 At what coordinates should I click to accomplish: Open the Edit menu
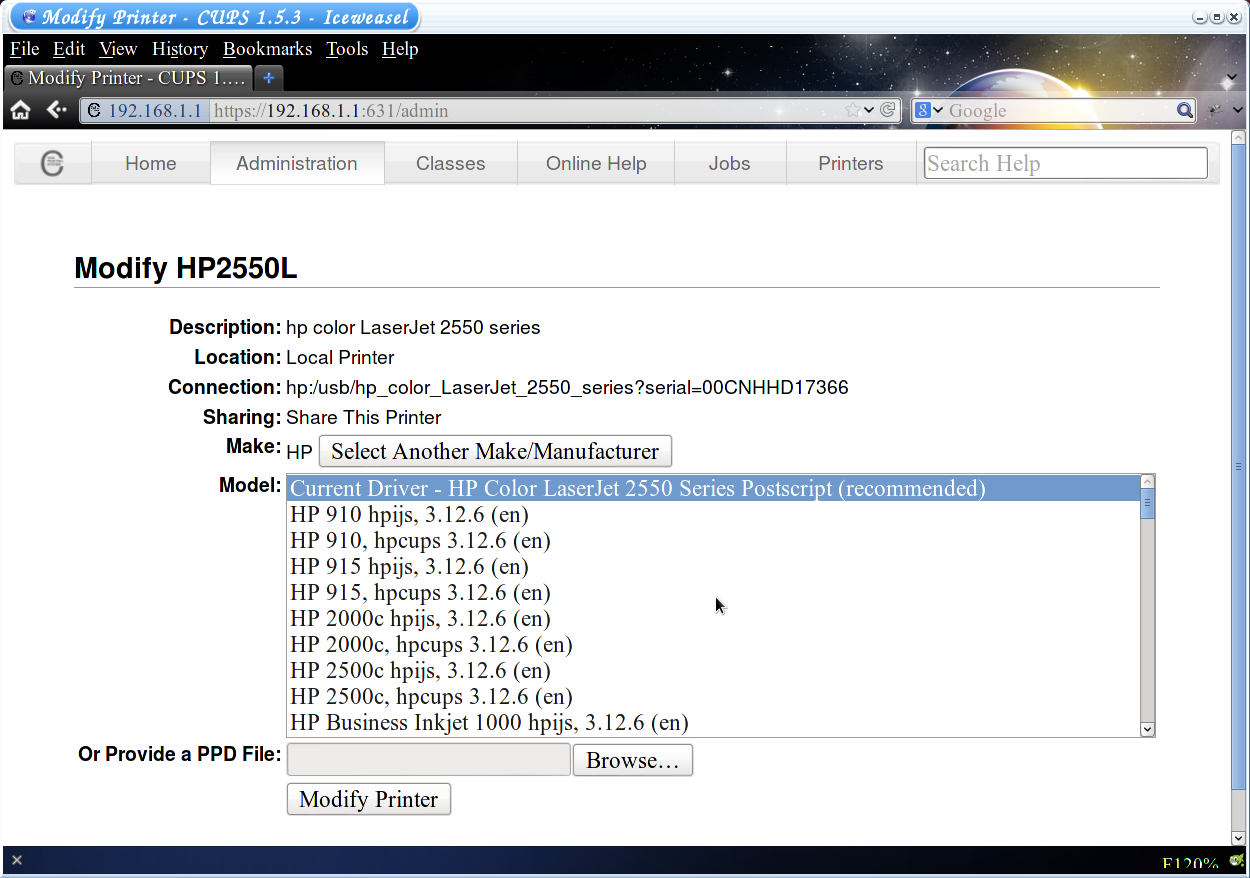[x=69, y=49]
